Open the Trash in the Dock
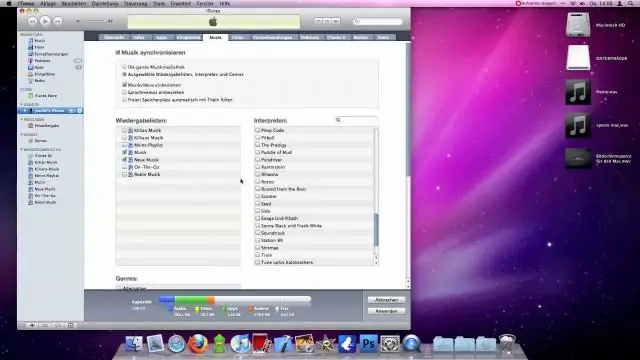This screenshot has height=360, width=640. click(x=507, y=344)
